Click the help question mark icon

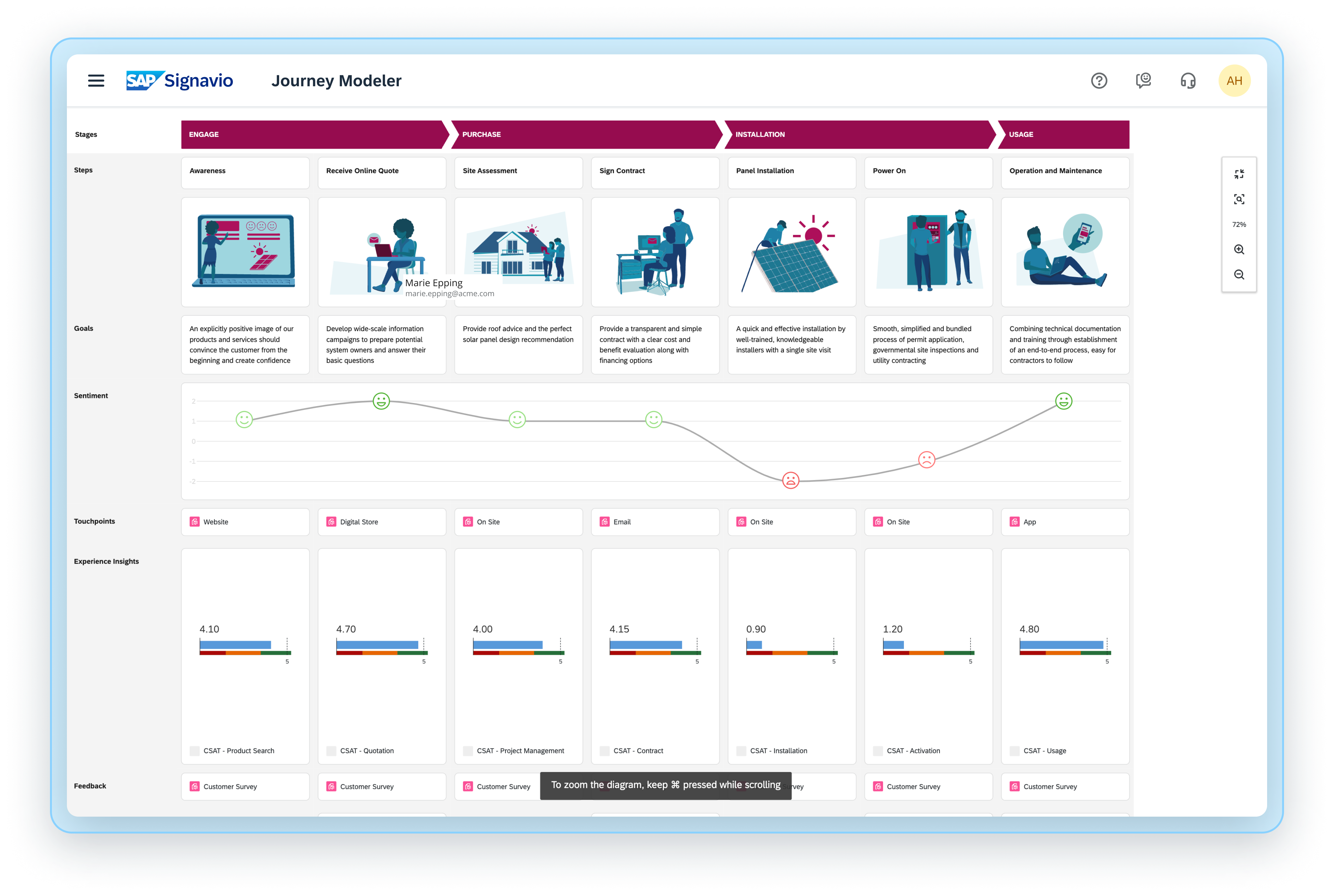(1099, 81)
